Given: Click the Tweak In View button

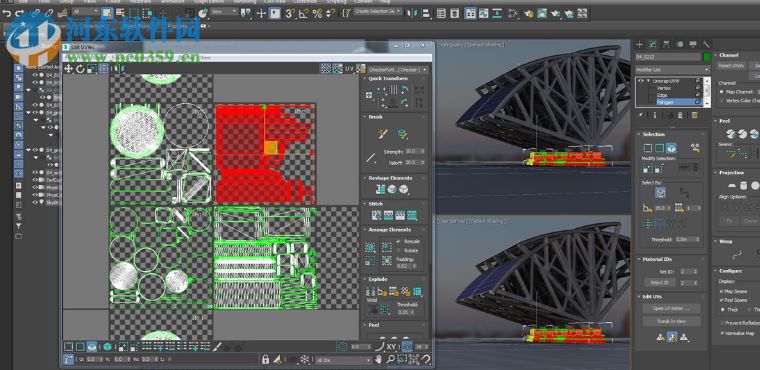Looking at the screenshot, I should click(x=671, y=321).
